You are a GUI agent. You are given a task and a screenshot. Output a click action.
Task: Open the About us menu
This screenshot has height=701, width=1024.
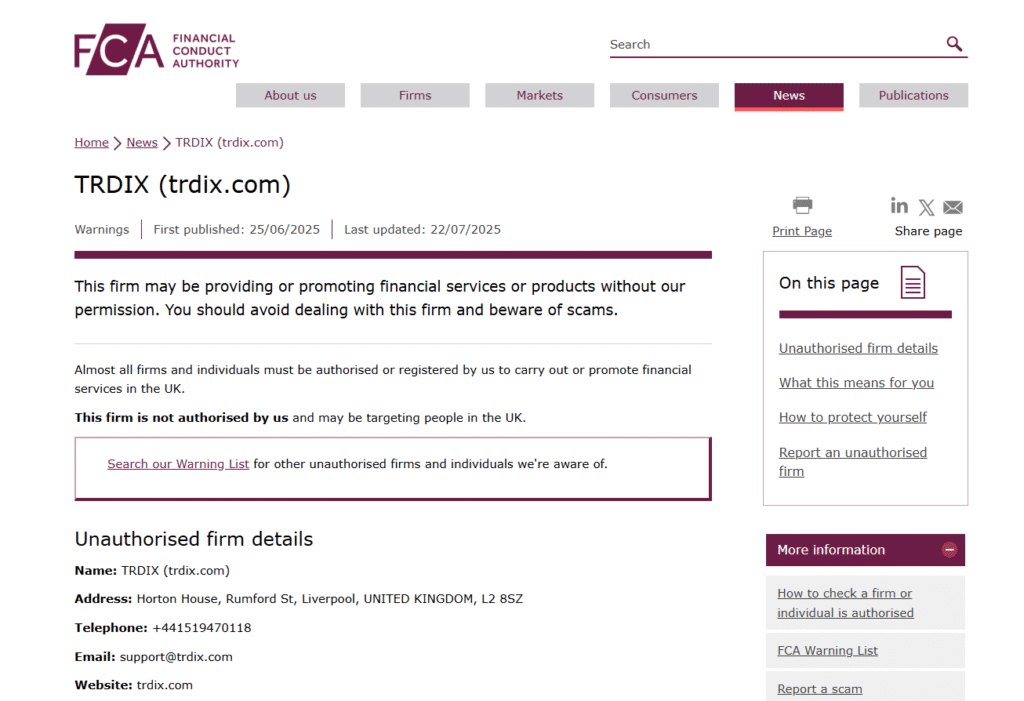coord(290,96)
